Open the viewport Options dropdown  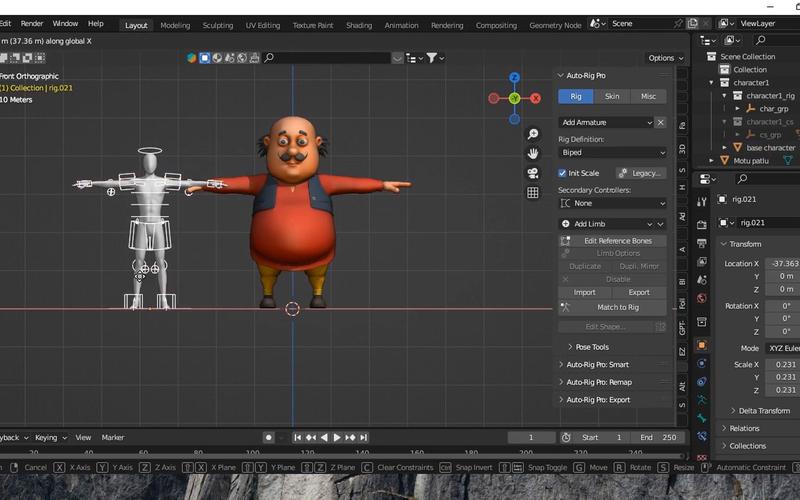(x=665, y=58)
